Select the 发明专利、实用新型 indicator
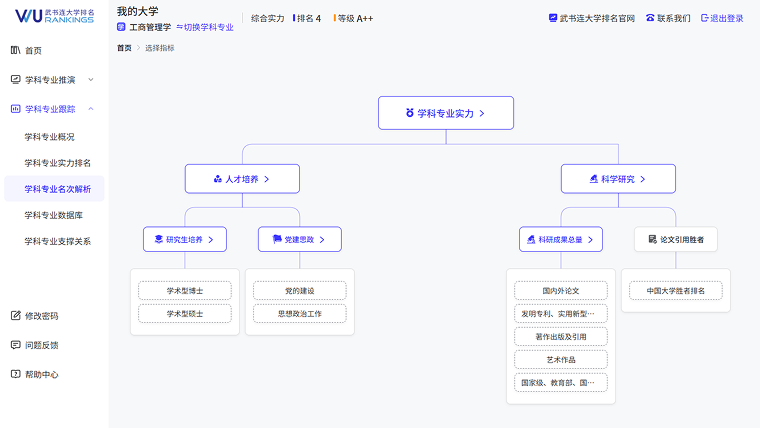The height and width of the screenshot is (428, 760). click(561, 314)
